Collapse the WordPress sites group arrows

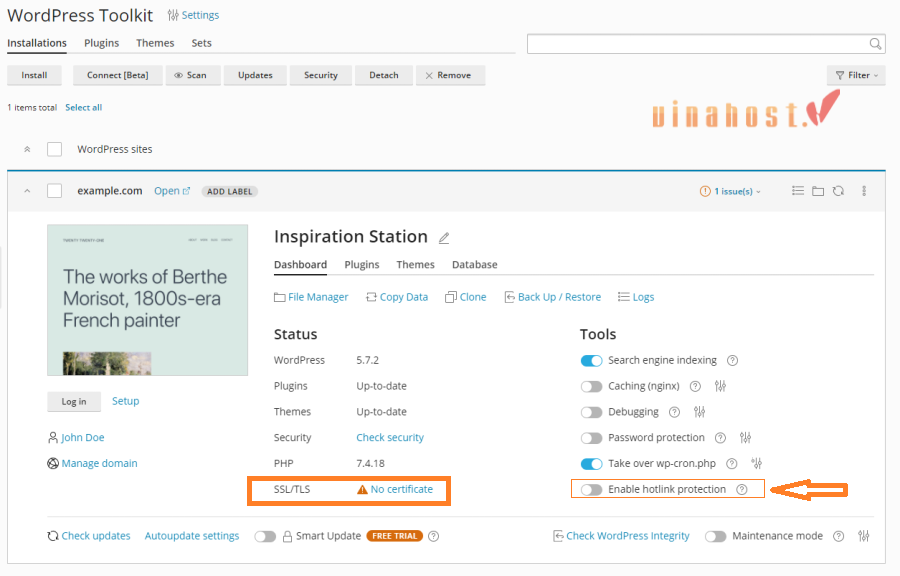(27, 149)
